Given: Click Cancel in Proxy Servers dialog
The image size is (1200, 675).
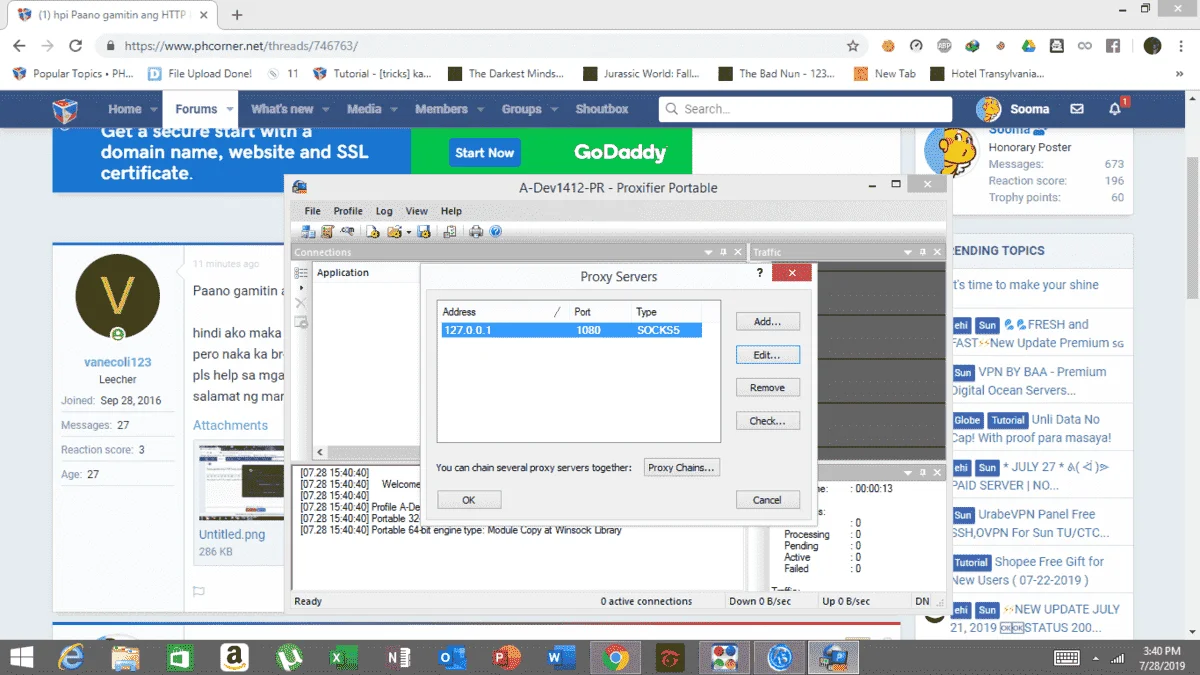Looking at the screenshot, I should click(767, 500).
